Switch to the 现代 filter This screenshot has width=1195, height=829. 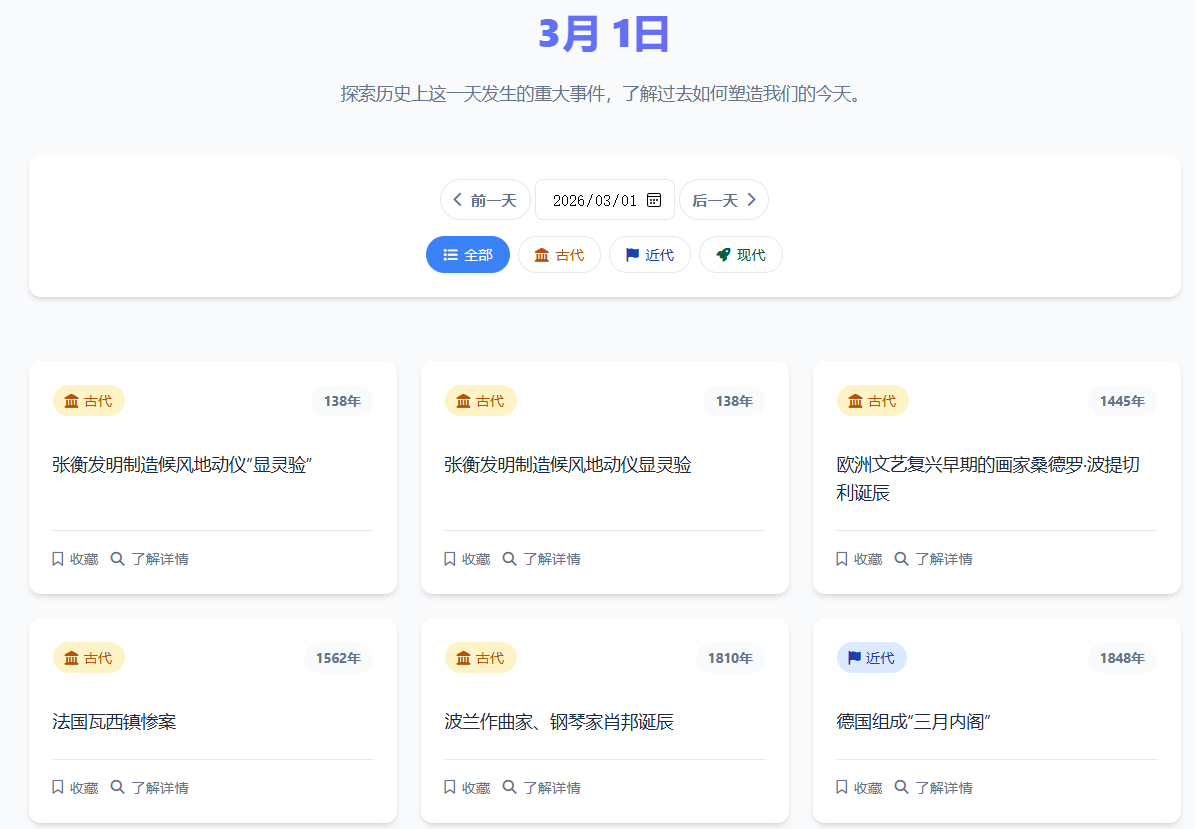coord(740,255)
